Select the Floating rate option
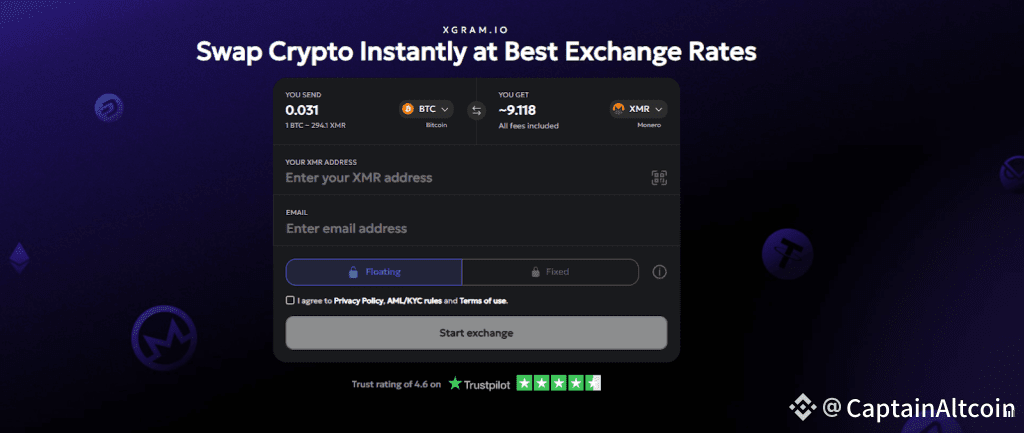The width and height of the screenshot is (1024, 433). coord(373,272)
